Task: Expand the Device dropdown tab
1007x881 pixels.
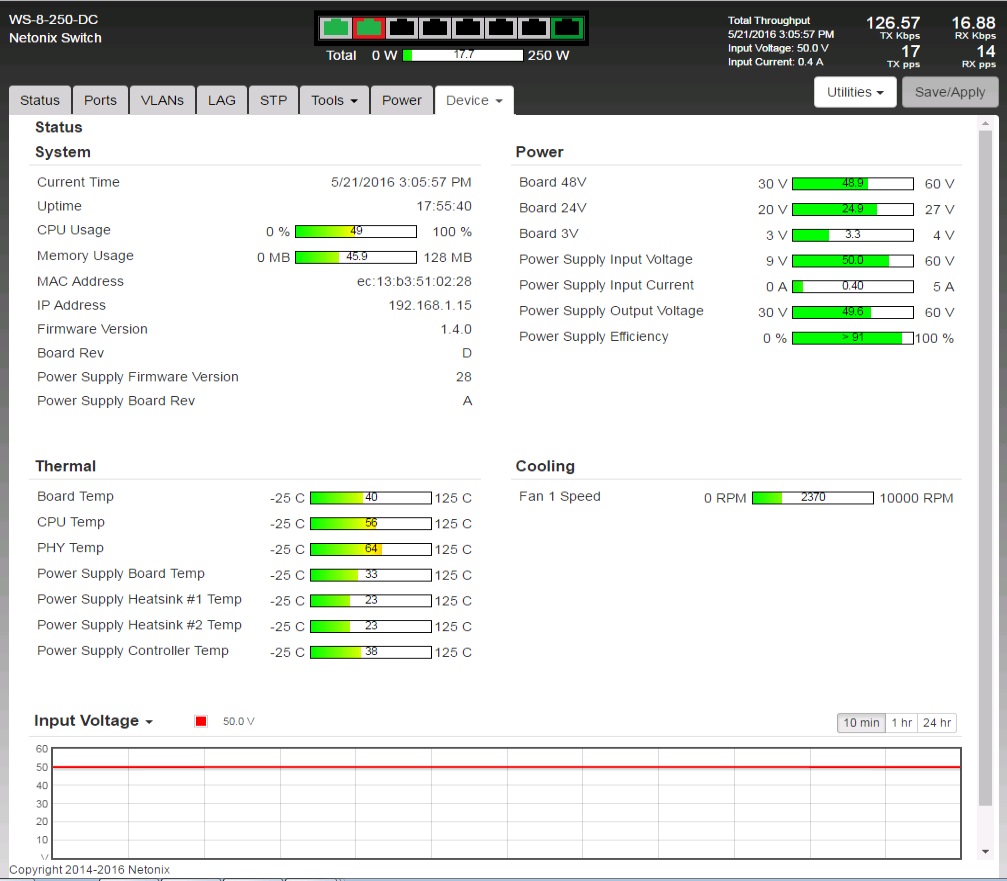Action: pyautogui.click(x=474, y=100)
